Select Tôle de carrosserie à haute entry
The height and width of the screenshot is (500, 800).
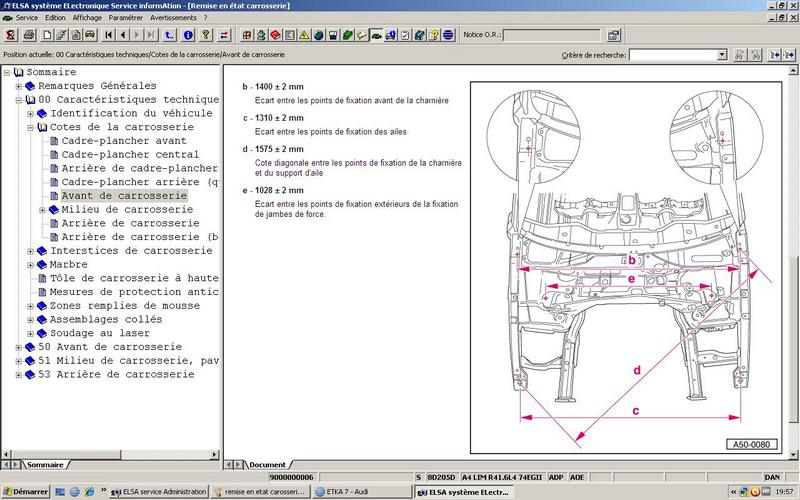(x=134, y=279)
